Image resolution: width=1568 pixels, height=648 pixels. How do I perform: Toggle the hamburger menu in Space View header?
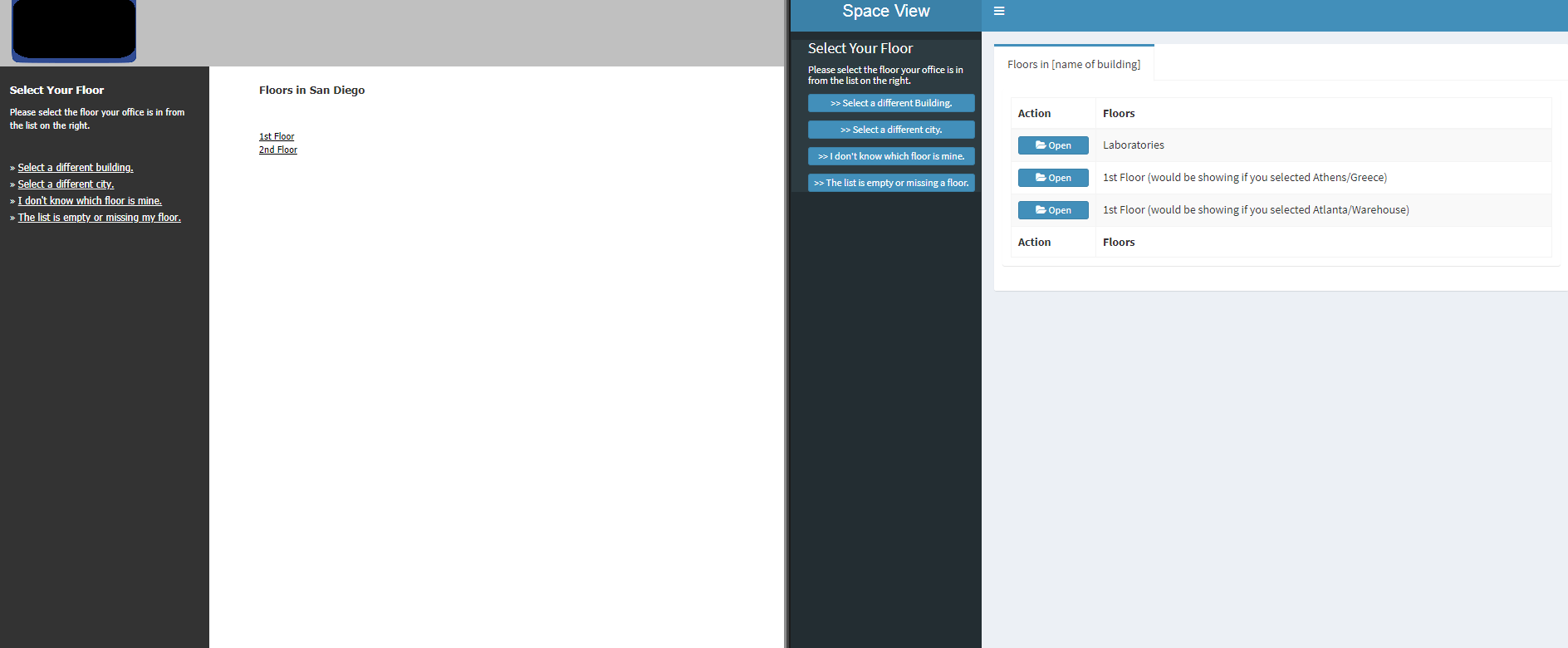[x=999, y=12]
